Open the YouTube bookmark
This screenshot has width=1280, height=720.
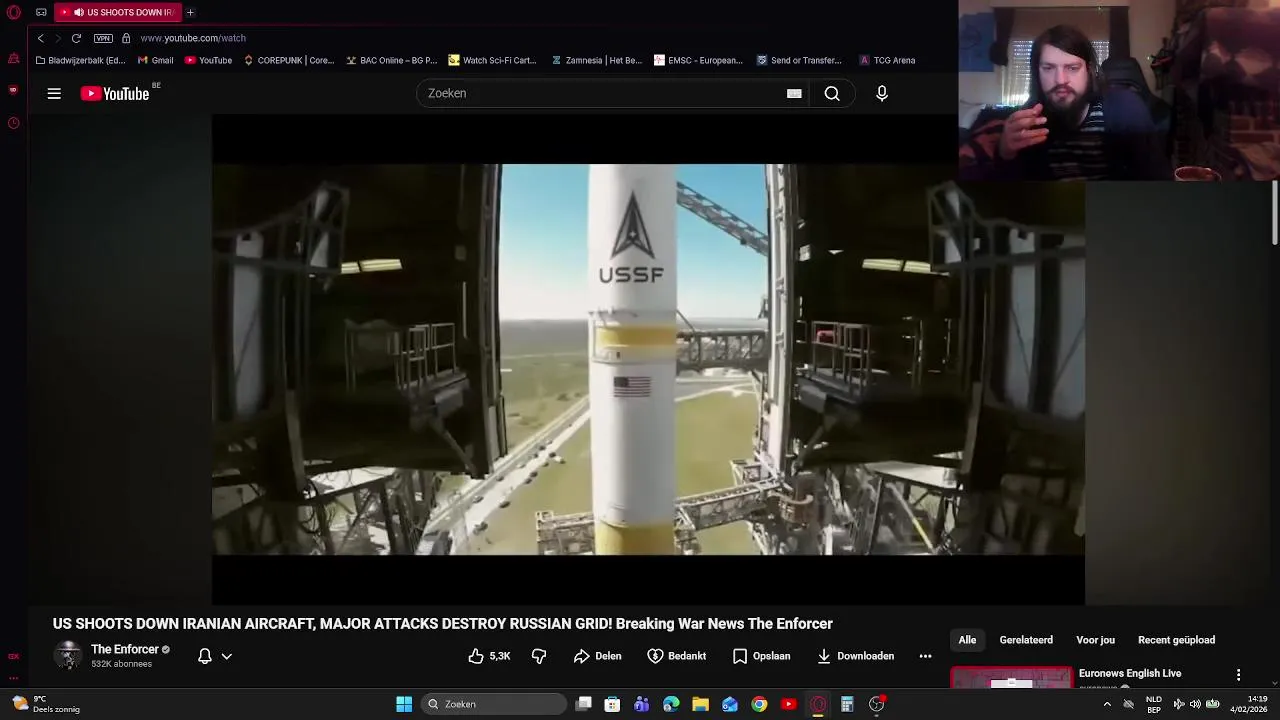point(208,60)
